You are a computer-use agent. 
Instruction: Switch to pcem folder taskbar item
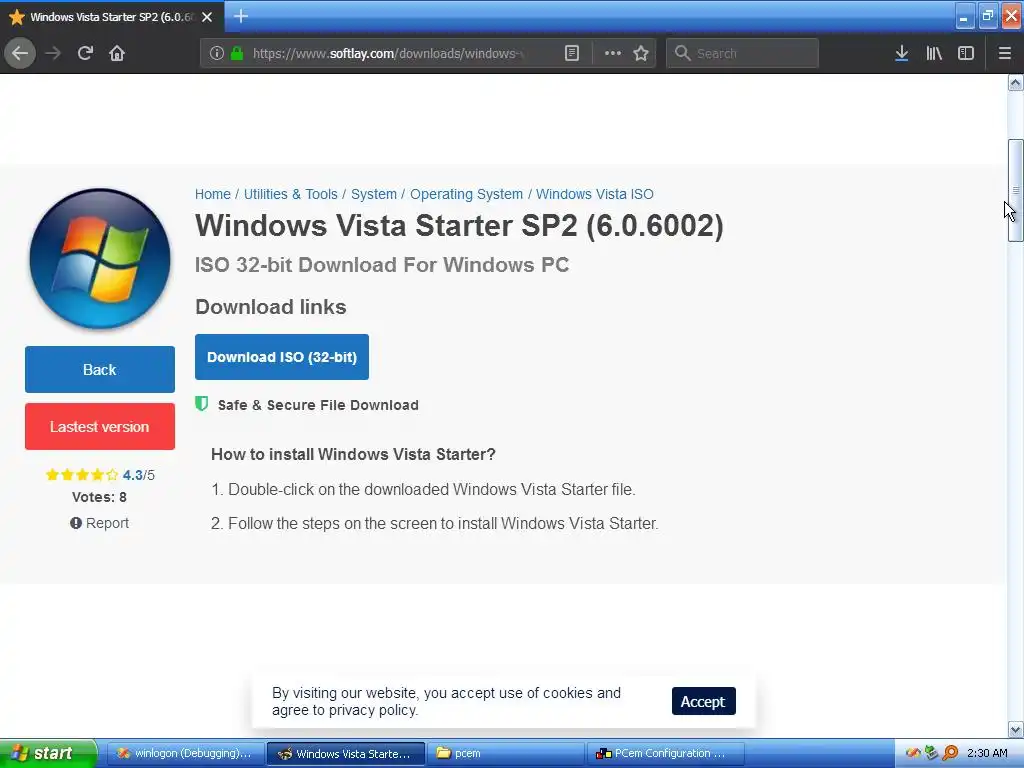click(x=506, y=754)
